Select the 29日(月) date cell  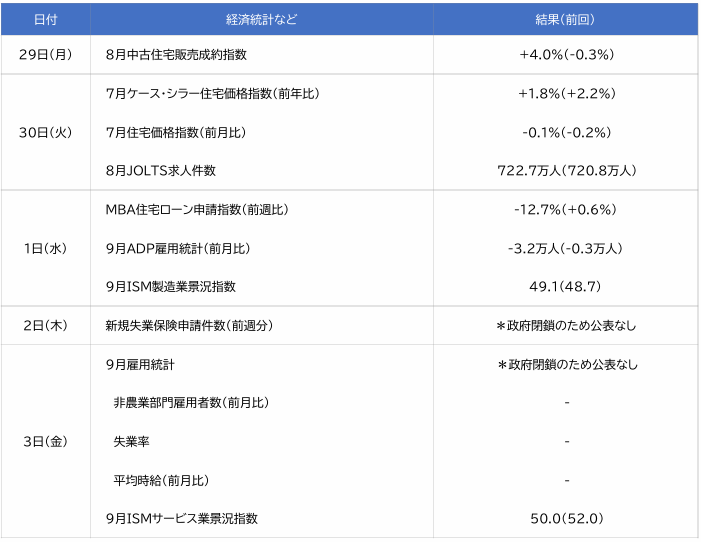[x=44, y=55]
